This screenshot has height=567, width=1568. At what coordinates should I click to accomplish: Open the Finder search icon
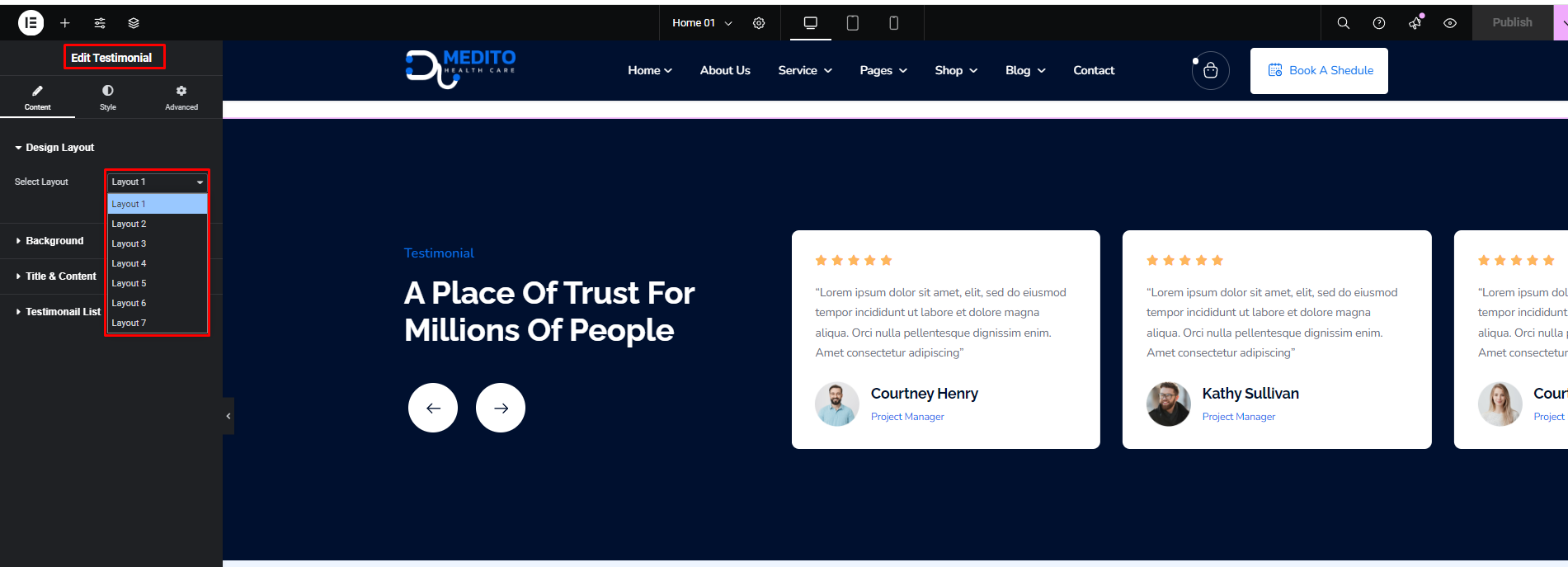click(x=1343, y=23)
